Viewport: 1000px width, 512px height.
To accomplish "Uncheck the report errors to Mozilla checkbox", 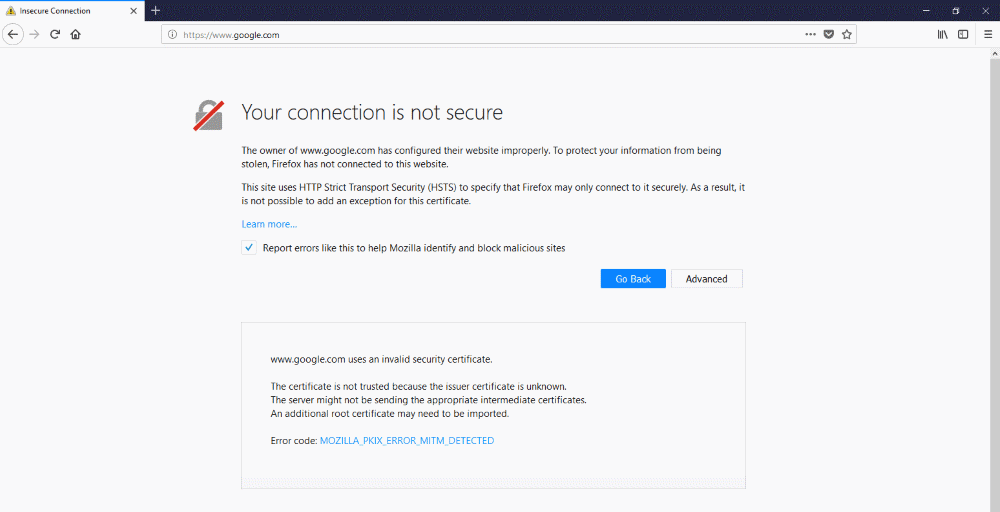I will (249, 248).
